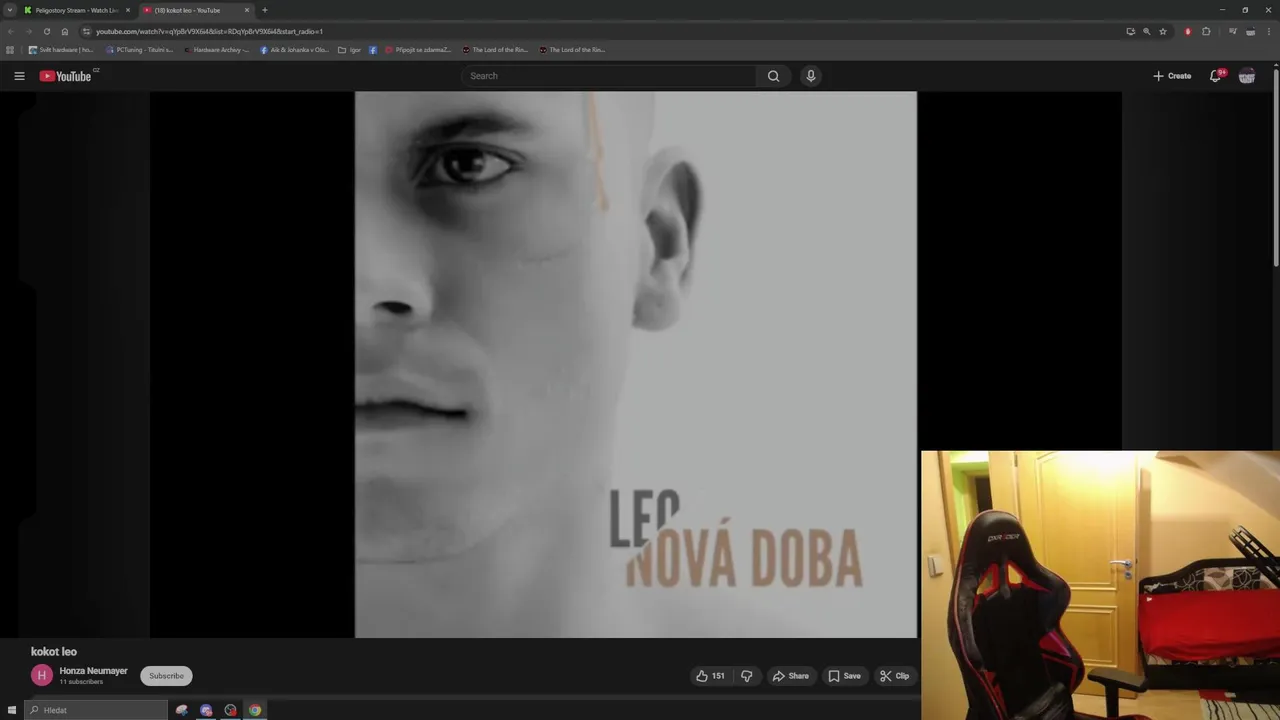Open Alk & Johanka Facebook bookmark
This screenshot has width=1280, height=720.
(x=294, y=49)
